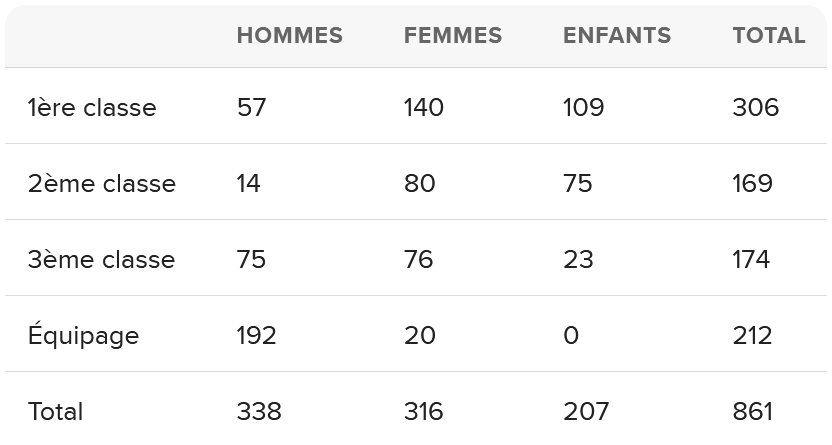Click the value 14 in 2ème classe
The image size is (832, 445).
pyautogui.click(x=248, y=184)
